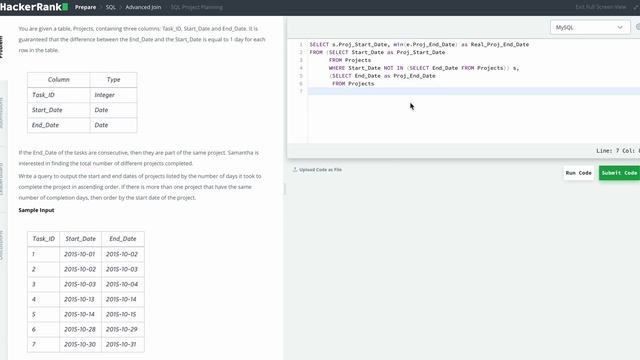Click editor line 4 WHERE Start_Date NOT IN

coord(424,68)
